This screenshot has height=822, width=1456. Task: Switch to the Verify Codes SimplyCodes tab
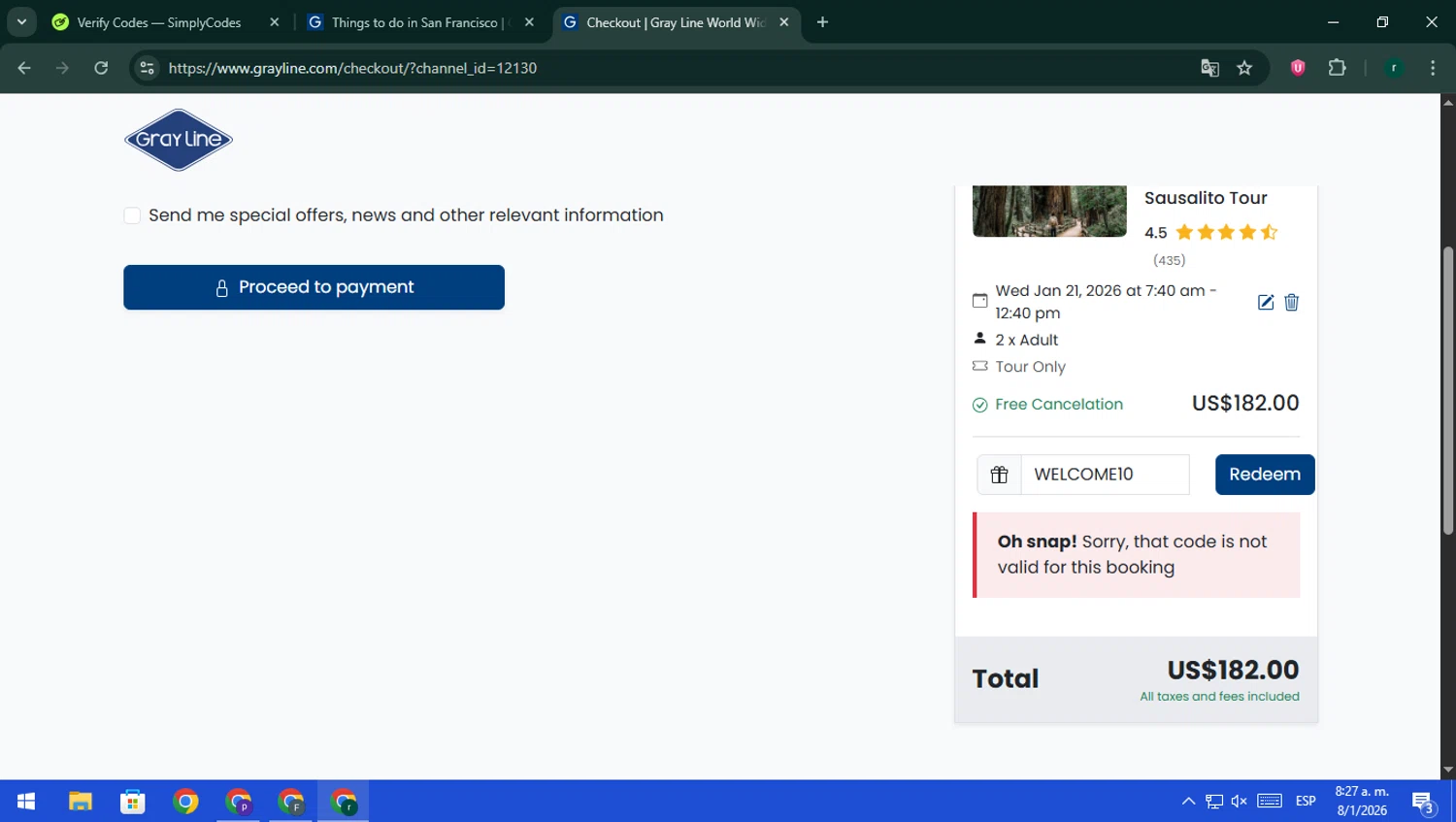[158, 22]
